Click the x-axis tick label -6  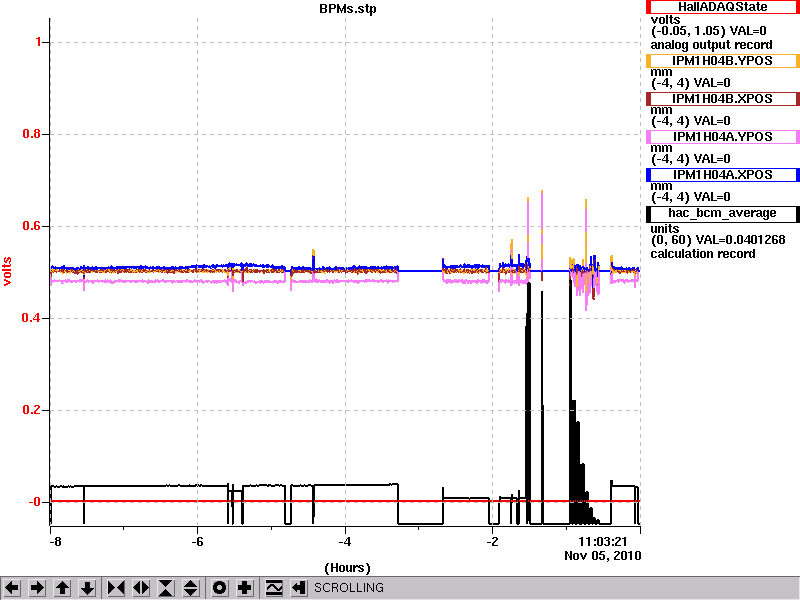pos(197,542)
